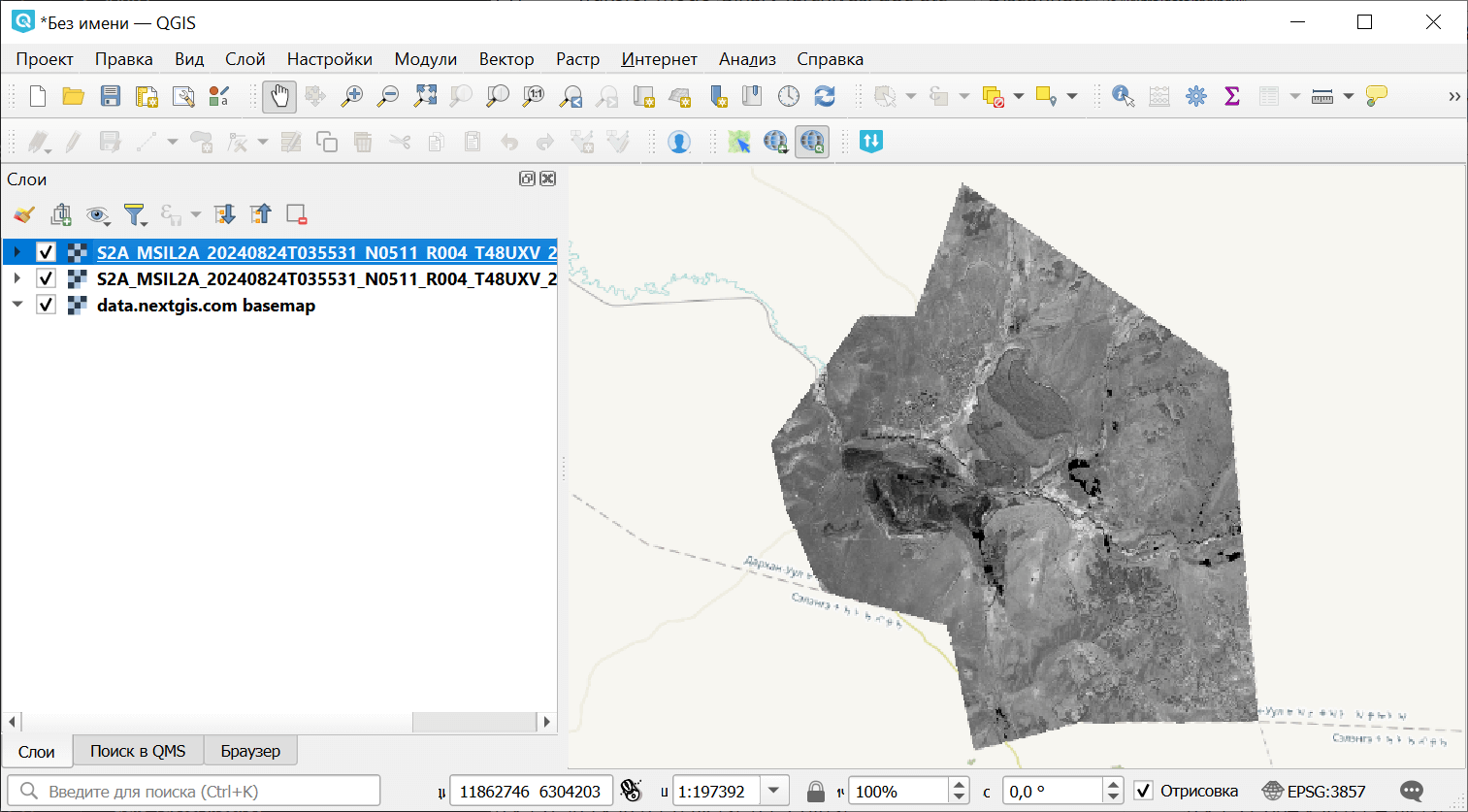The image size is (1468, 812).
Task: Open the Statistical Summary sigma icon
Action: 1232,96
